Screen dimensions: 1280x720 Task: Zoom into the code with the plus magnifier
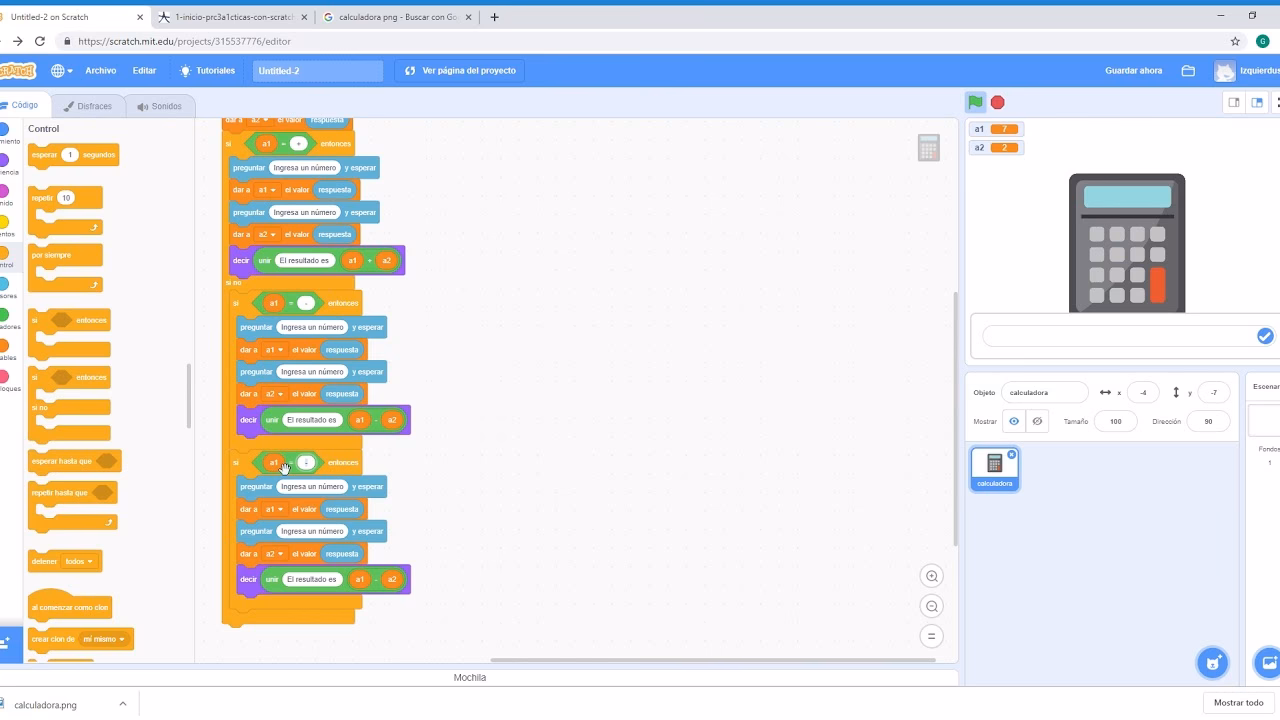(931, 575)
